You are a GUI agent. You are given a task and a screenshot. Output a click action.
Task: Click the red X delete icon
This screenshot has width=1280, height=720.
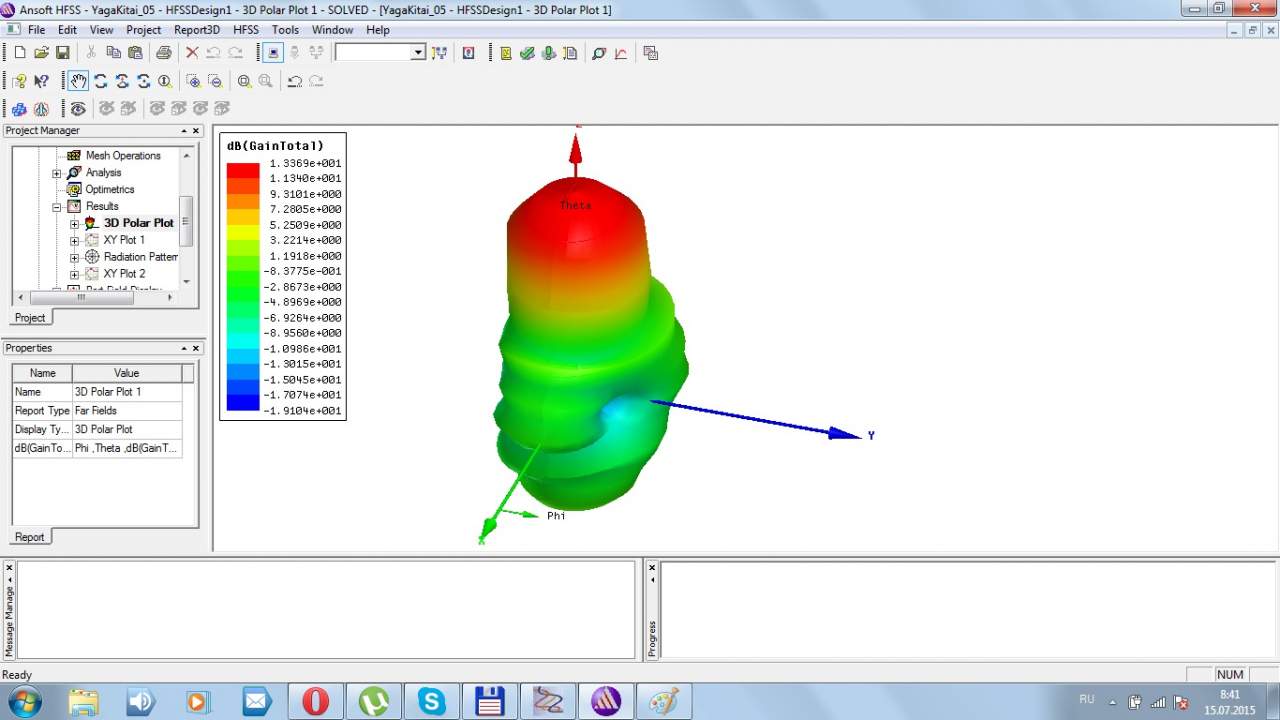[x=192, y=53]
